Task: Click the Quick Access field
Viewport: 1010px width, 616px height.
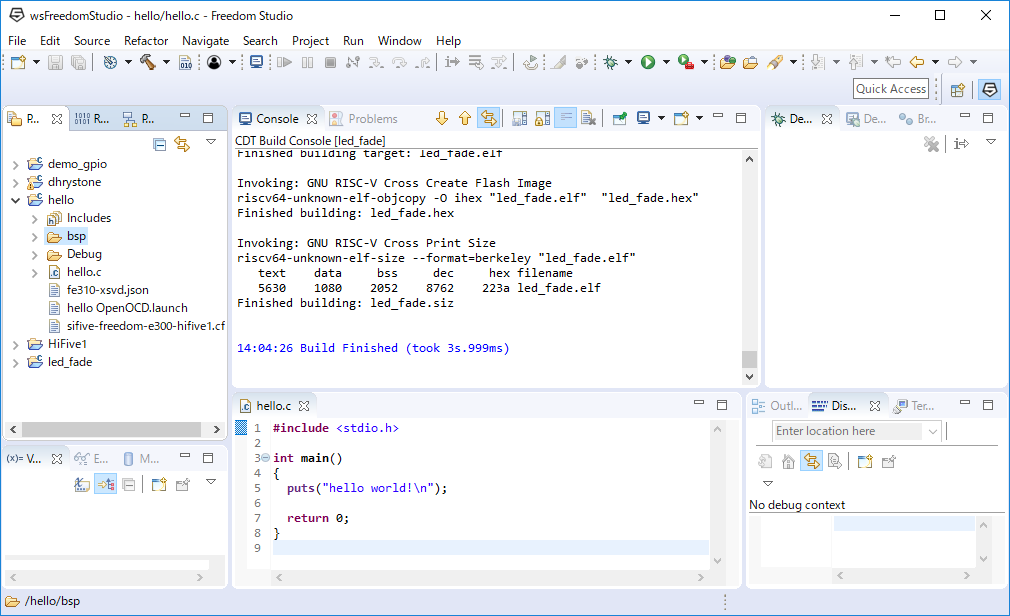Action: coord(891,89)
